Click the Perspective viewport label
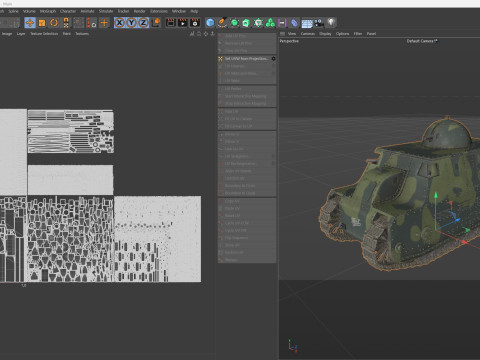Screen dimensions: 480x360 point(289,41)
